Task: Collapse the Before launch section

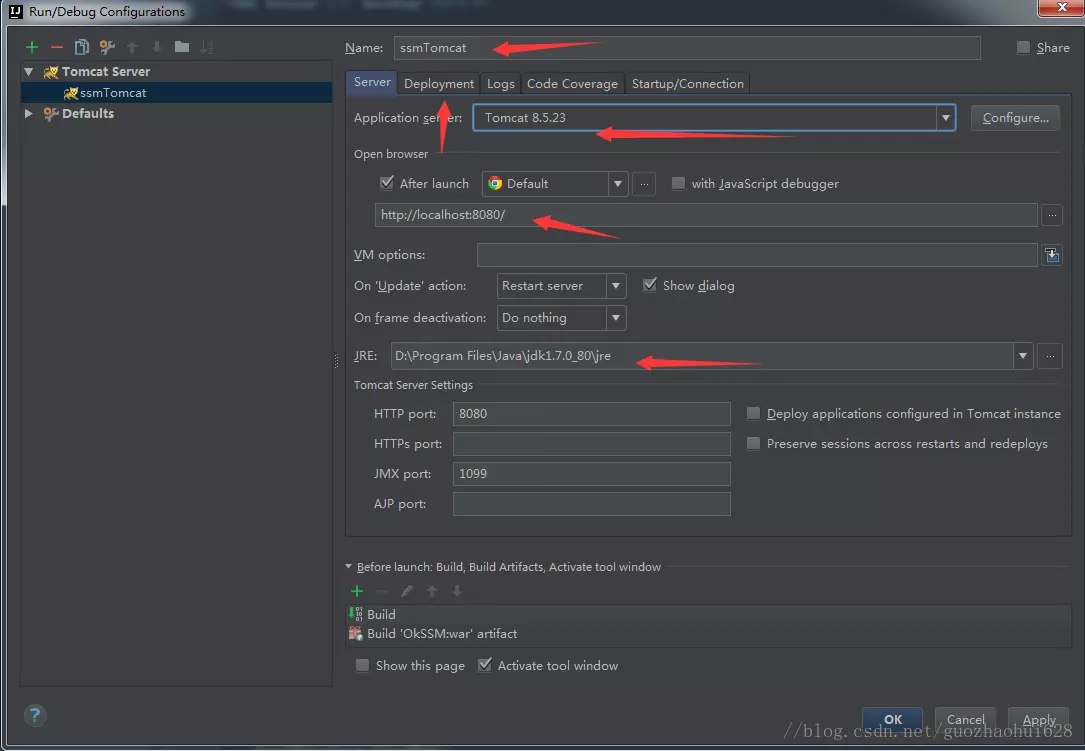Action: (x=349, y=566)
